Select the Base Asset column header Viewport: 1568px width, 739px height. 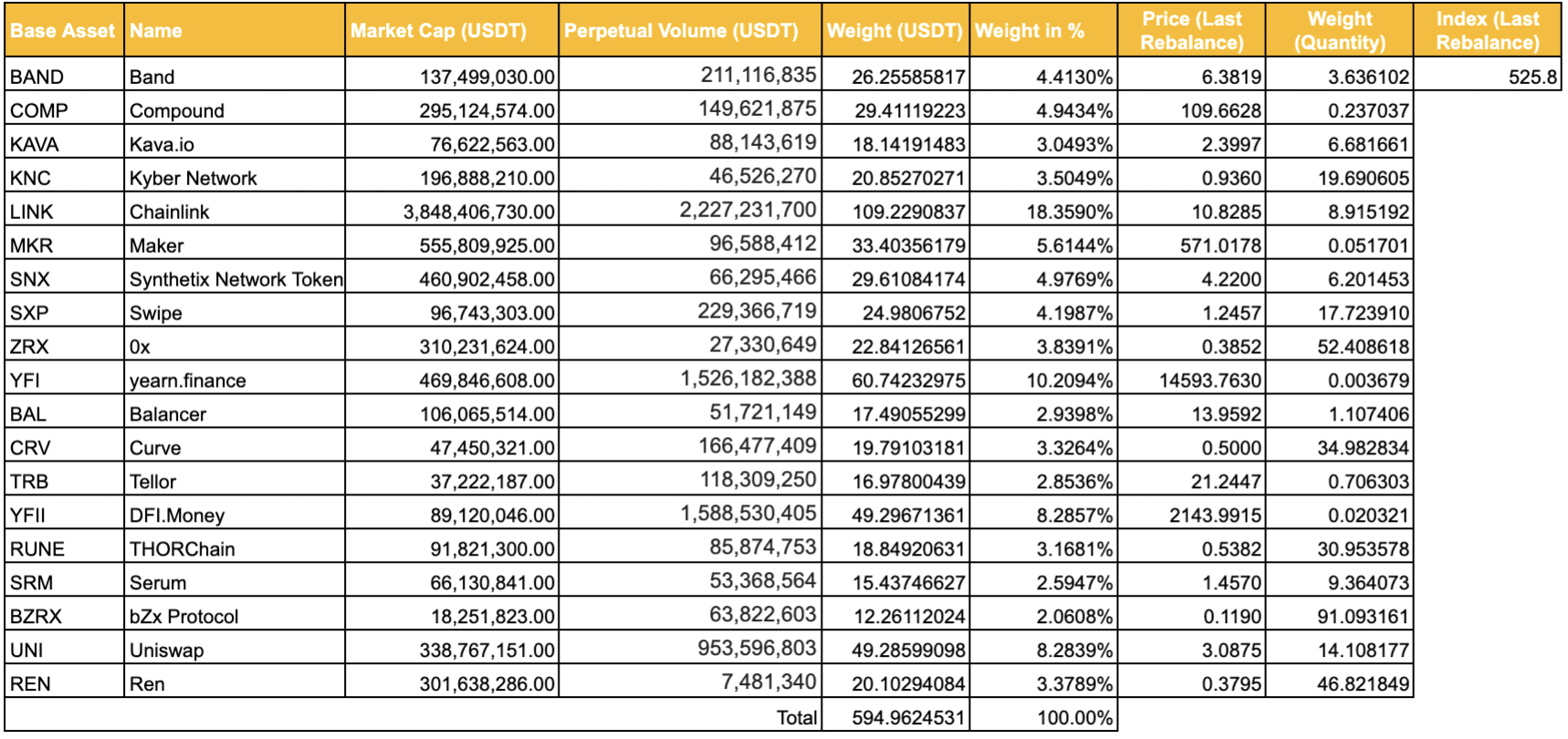64,30
